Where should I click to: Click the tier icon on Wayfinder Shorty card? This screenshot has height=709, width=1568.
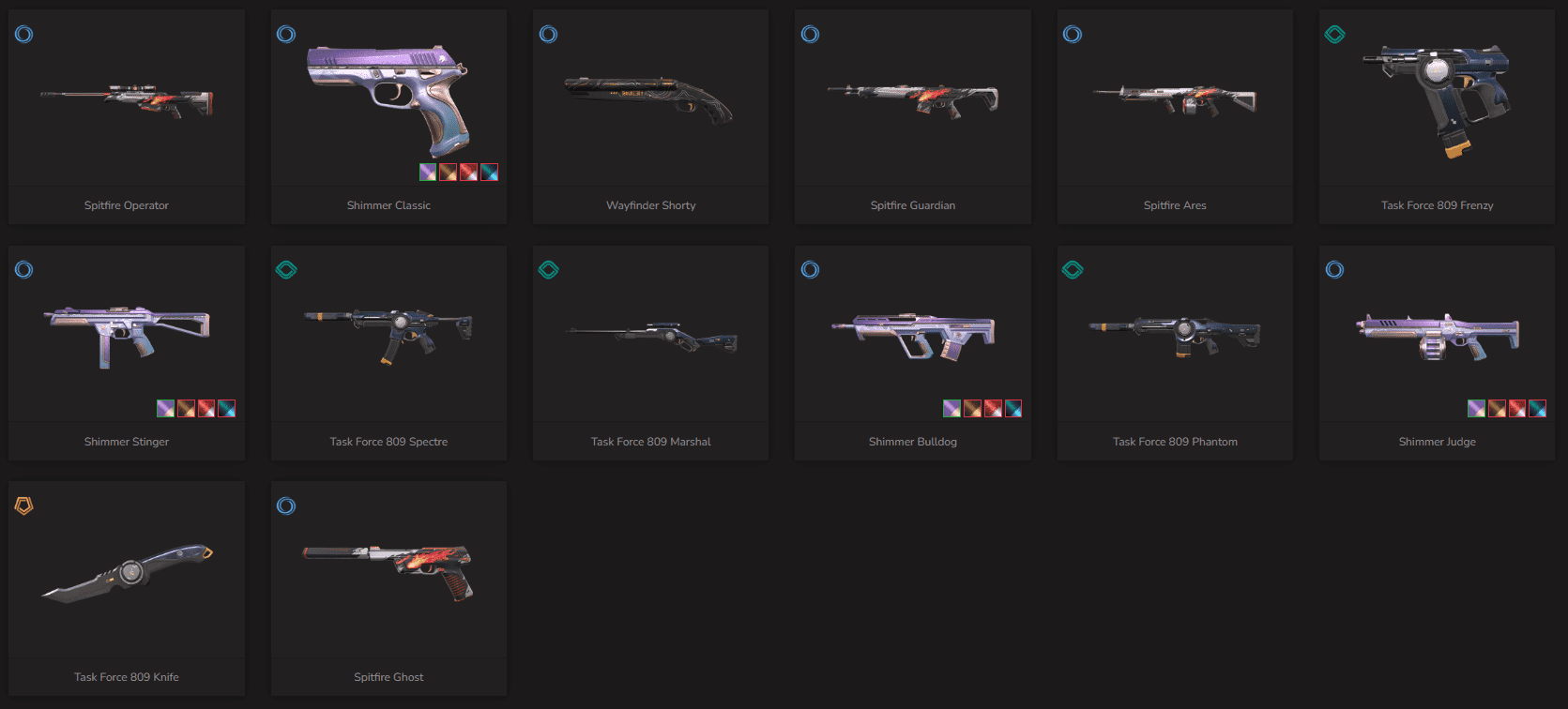pos(549,35)
